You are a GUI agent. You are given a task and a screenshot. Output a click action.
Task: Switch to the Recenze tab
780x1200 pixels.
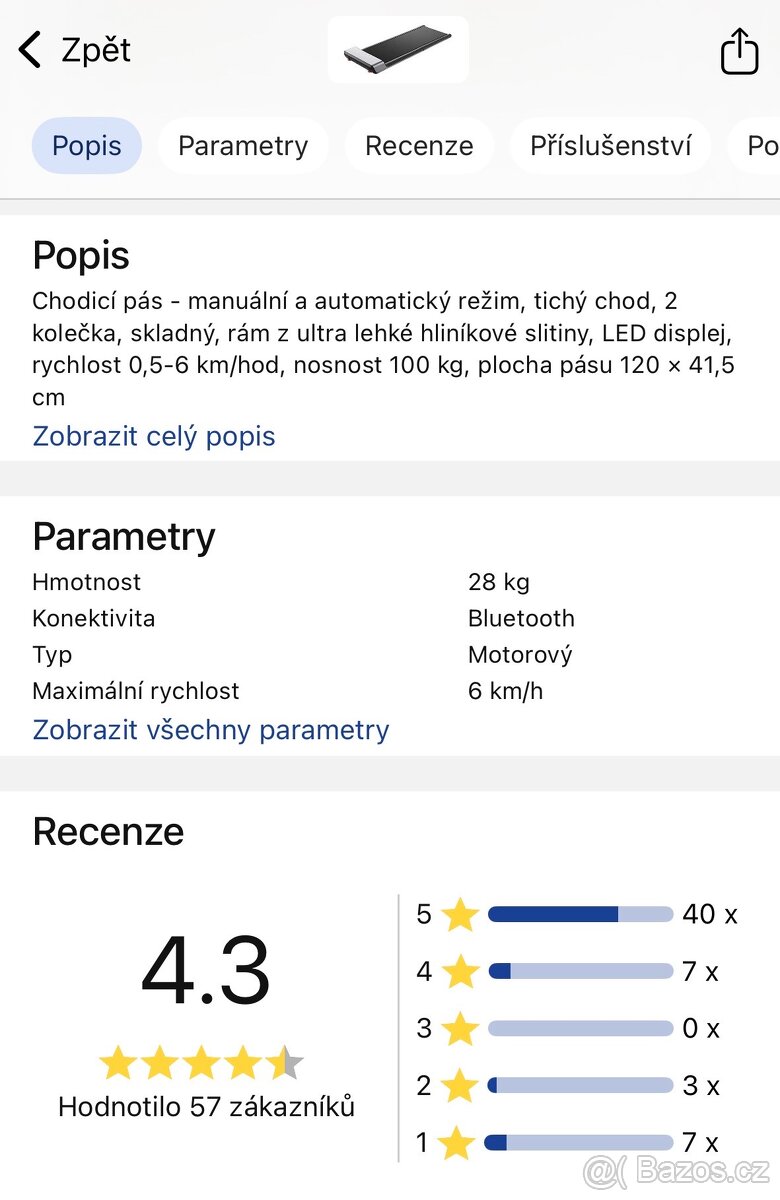click(419, 145)
